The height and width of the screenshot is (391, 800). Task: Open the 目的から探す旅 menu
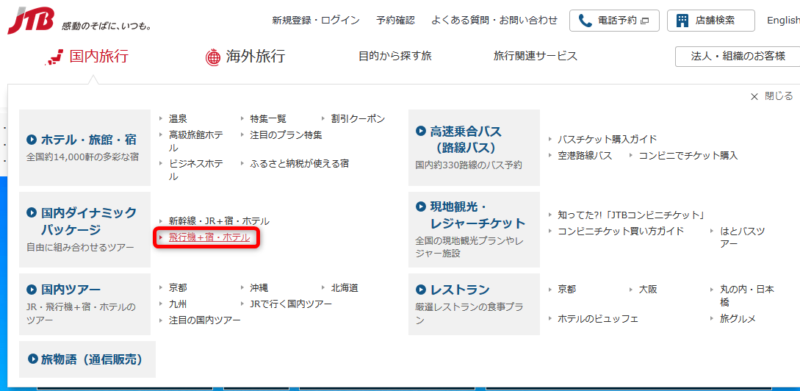click(x=395, y=56)
